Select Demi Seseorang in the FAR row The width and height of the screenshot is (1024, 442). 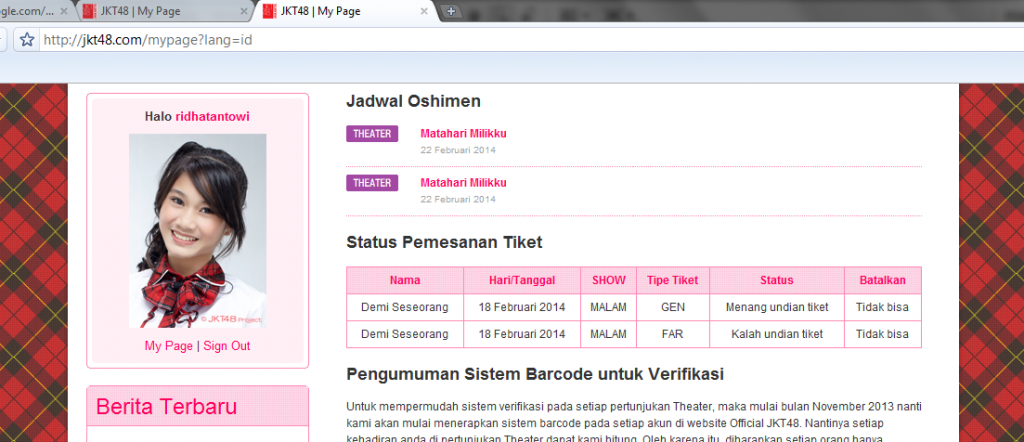click(405, 334)
